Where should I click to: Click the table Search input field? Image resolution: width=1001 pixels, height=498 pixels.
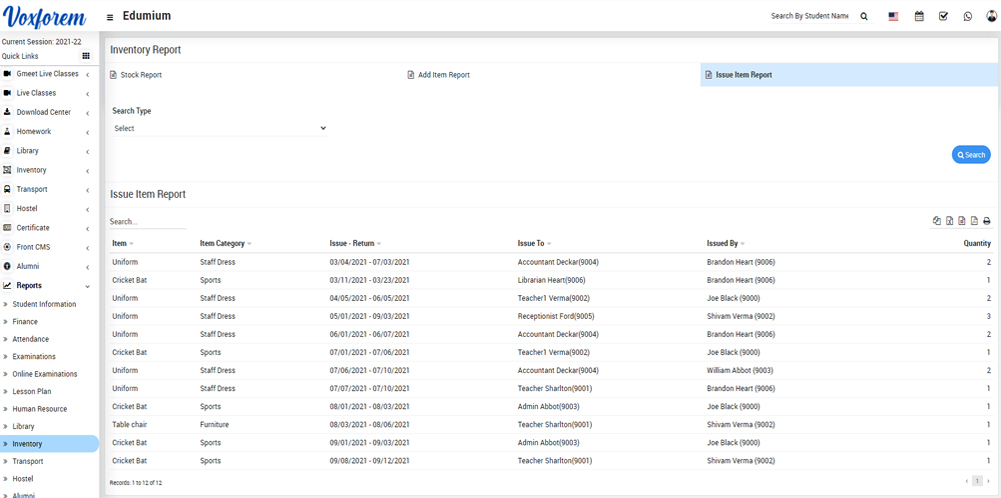click(147, 222)
